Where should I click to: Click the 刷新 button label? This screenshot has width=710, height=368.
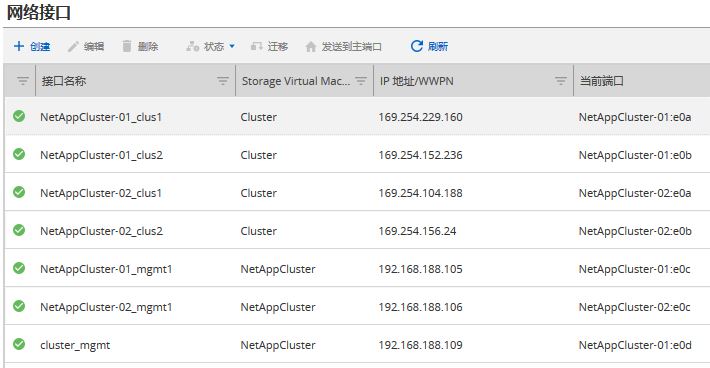[438, 47]
